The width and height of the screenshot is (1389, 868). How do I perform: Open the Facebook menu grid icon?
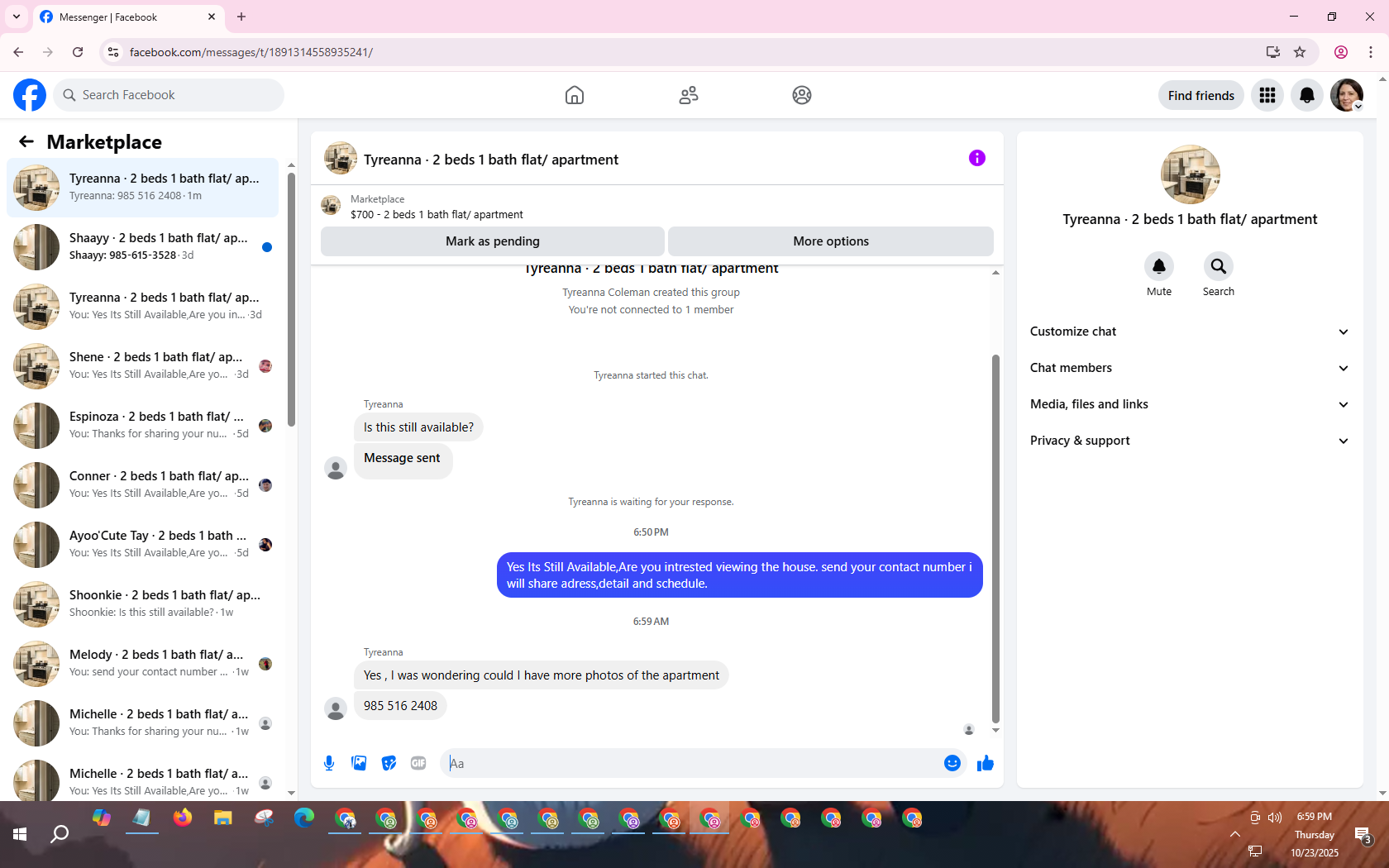tap(1267, 96)
